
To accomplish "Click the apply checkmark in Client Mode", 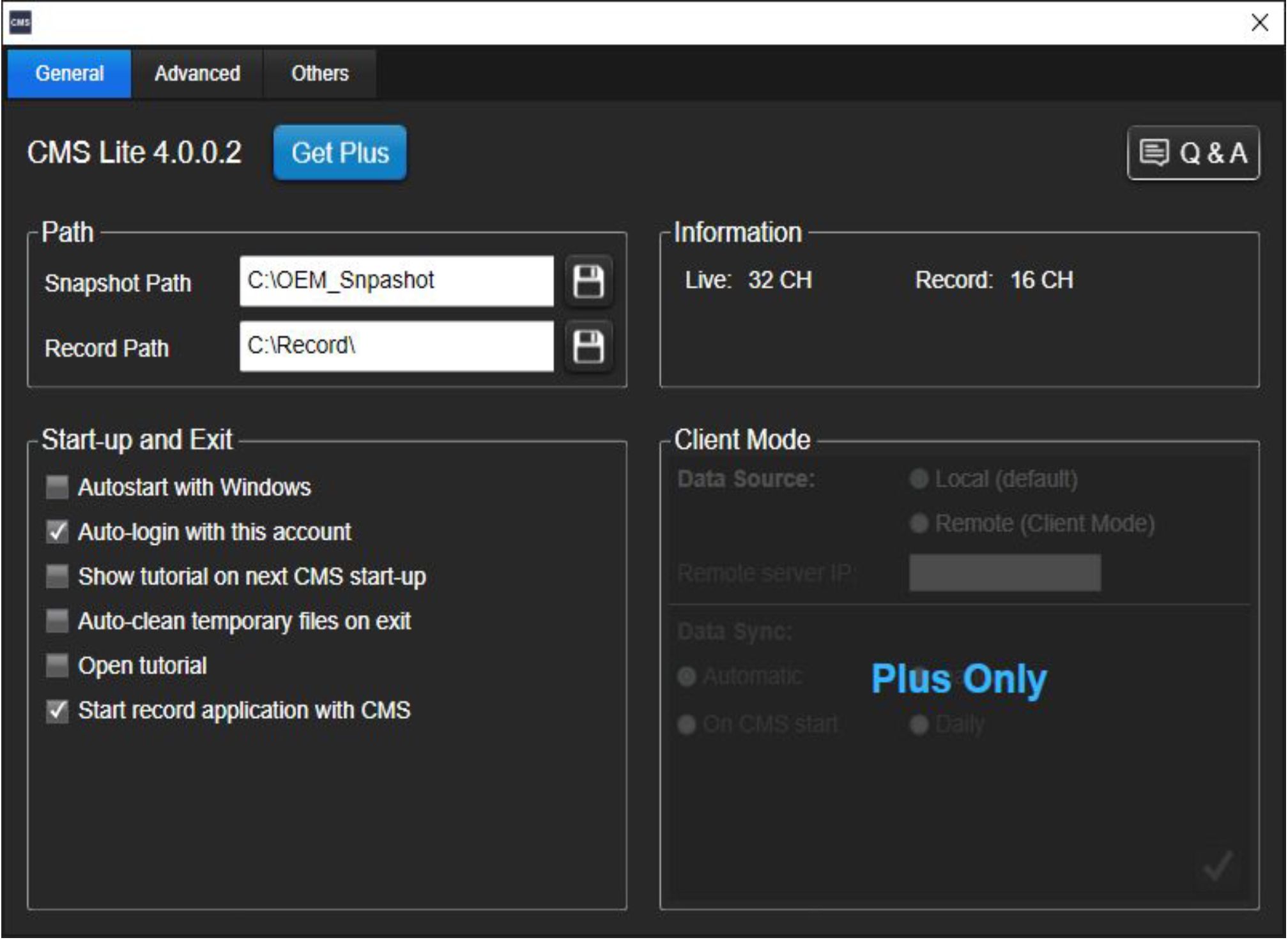I will coord(1217,867).
